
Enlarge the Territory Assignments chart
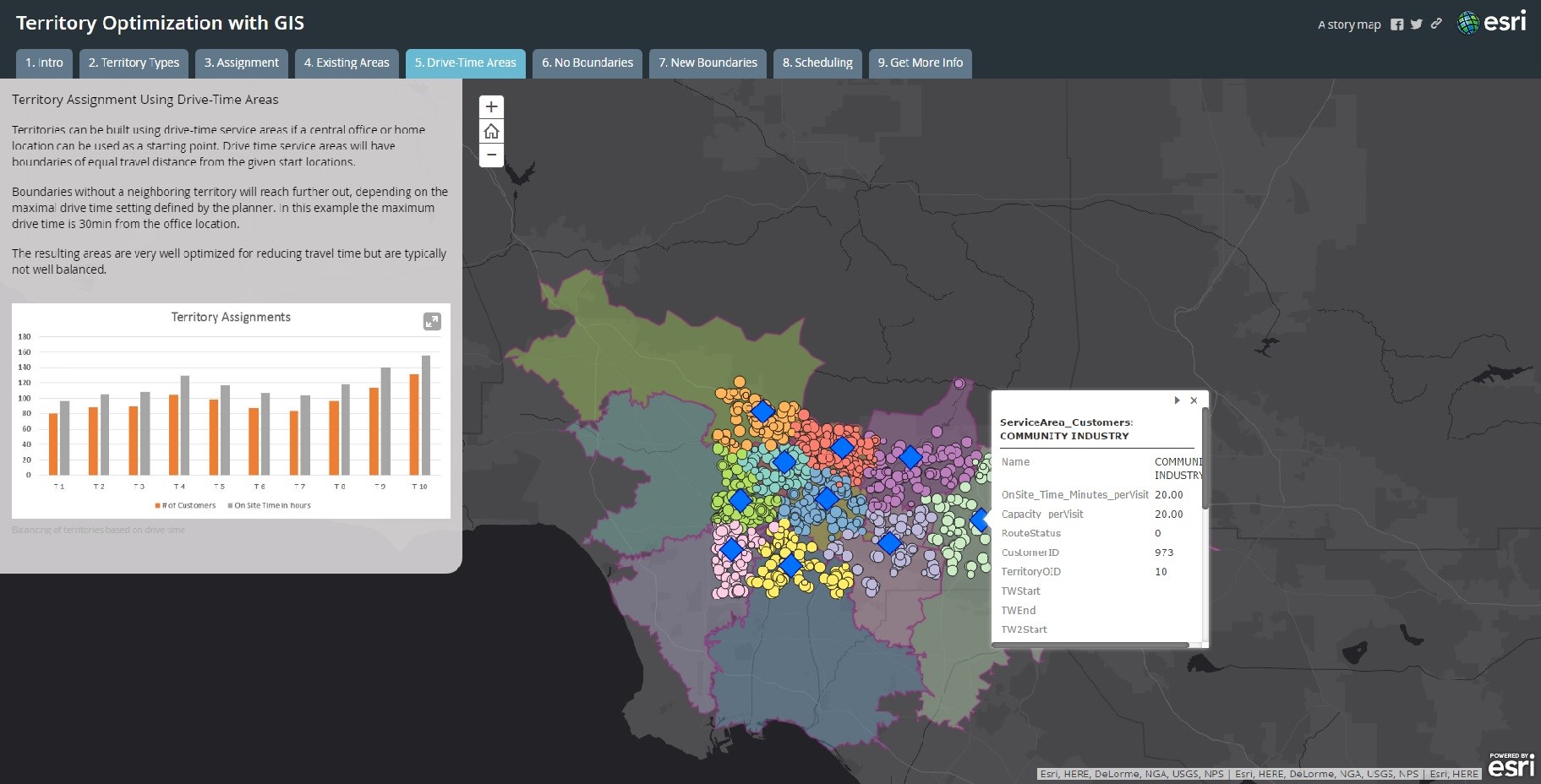(x=432, y=321)
